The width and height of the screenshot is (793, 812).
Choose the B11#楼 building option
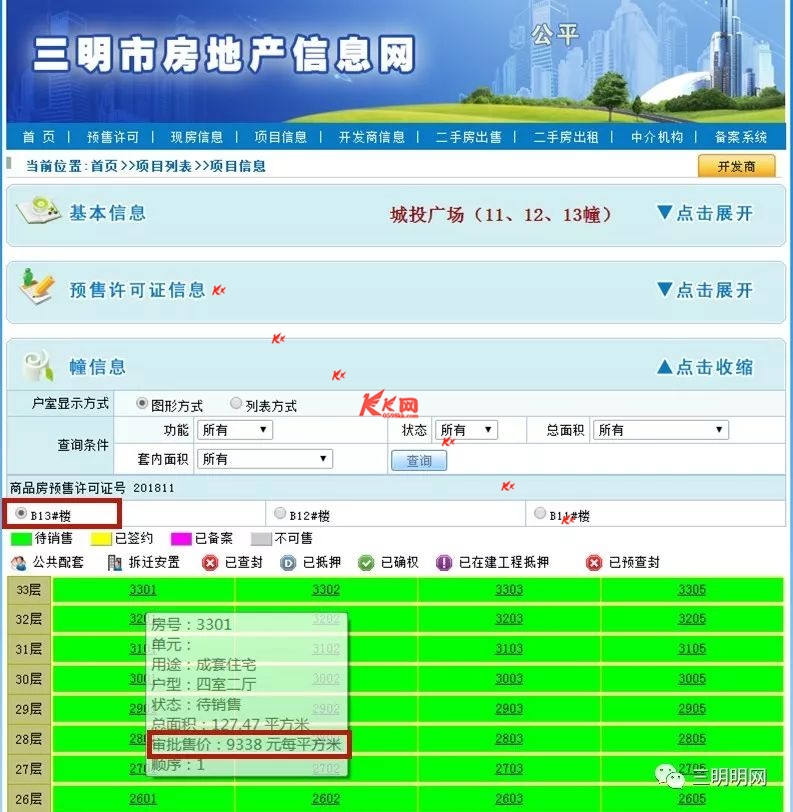click(x=540, y=514)
